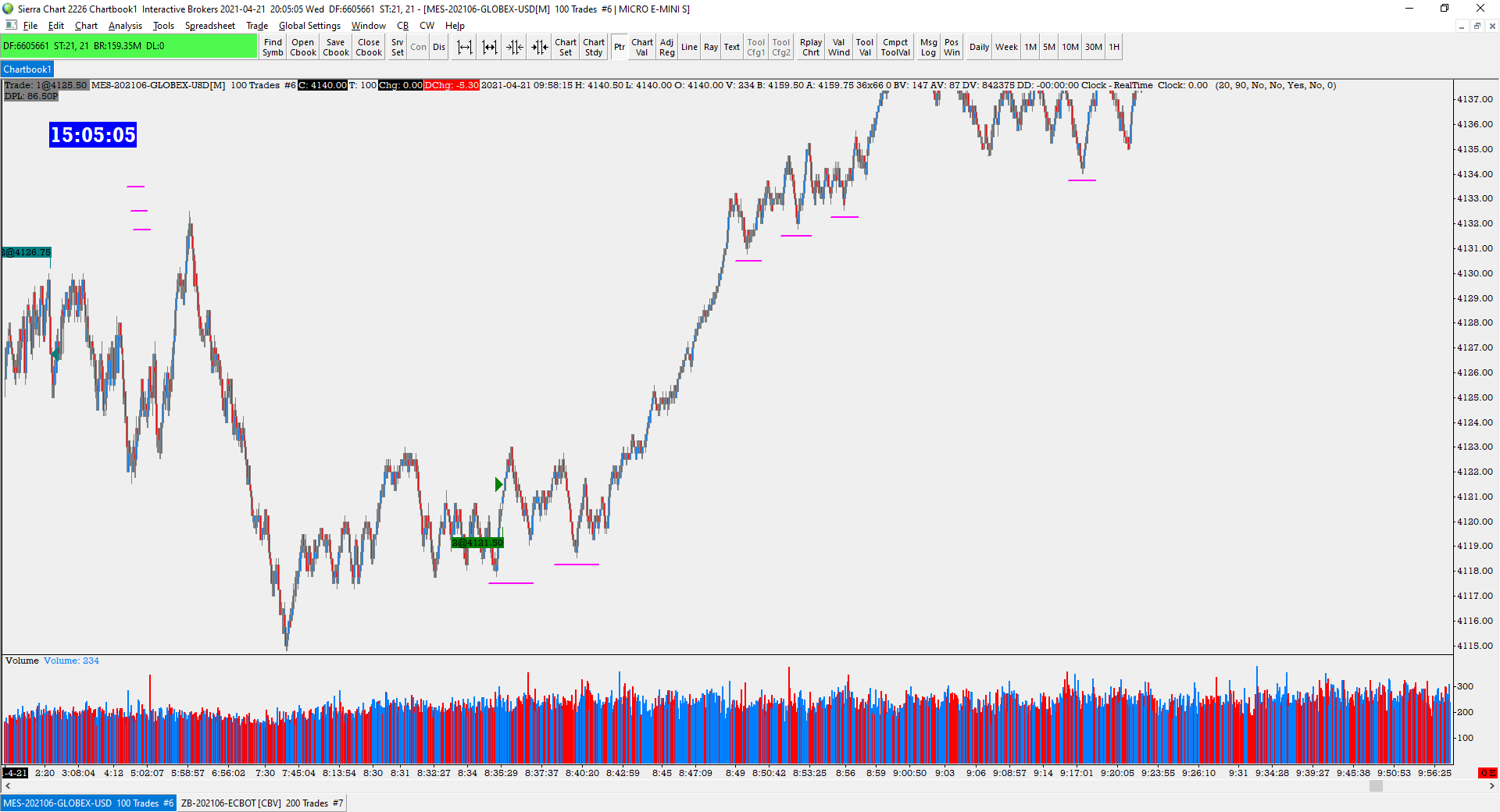The height and width of the screenshot is (812, 1500).
Task: Open the Trade menu
Action: pyautogui.click(x=257, y=26)
